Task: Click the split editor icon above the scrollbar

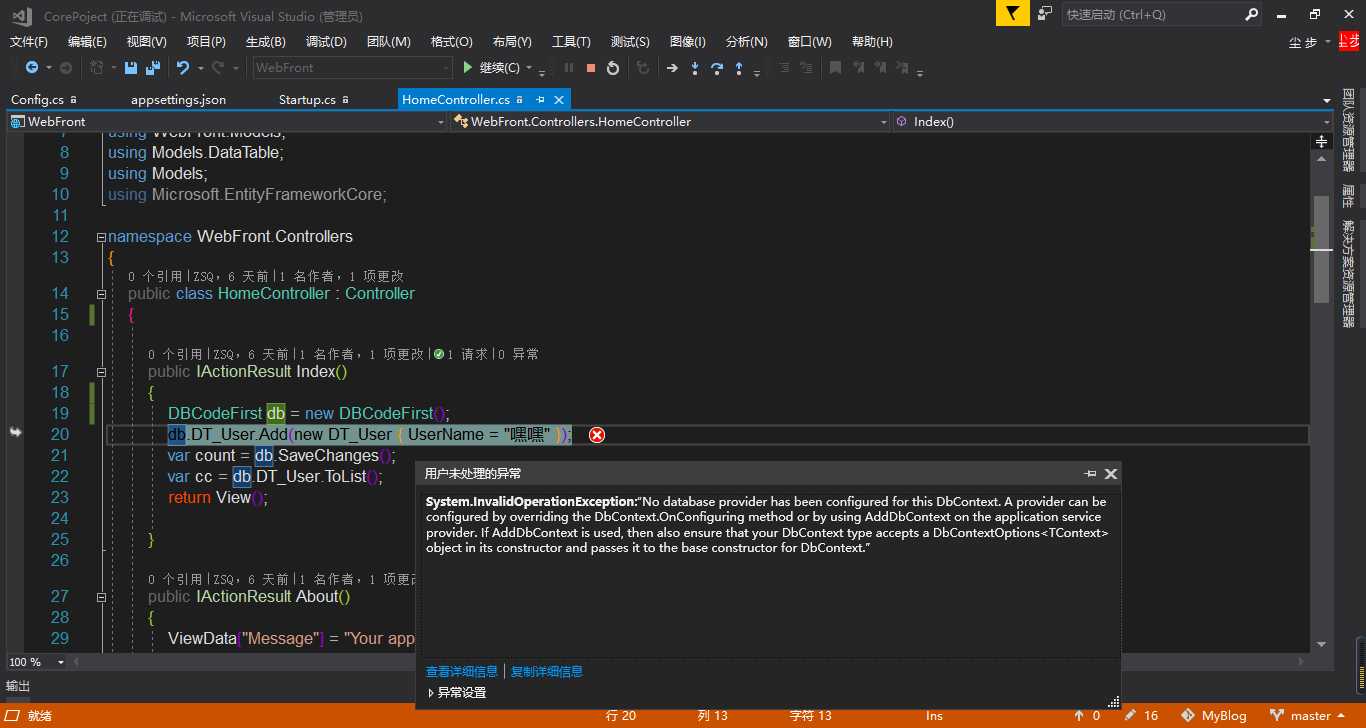Action: [1321, 142]
